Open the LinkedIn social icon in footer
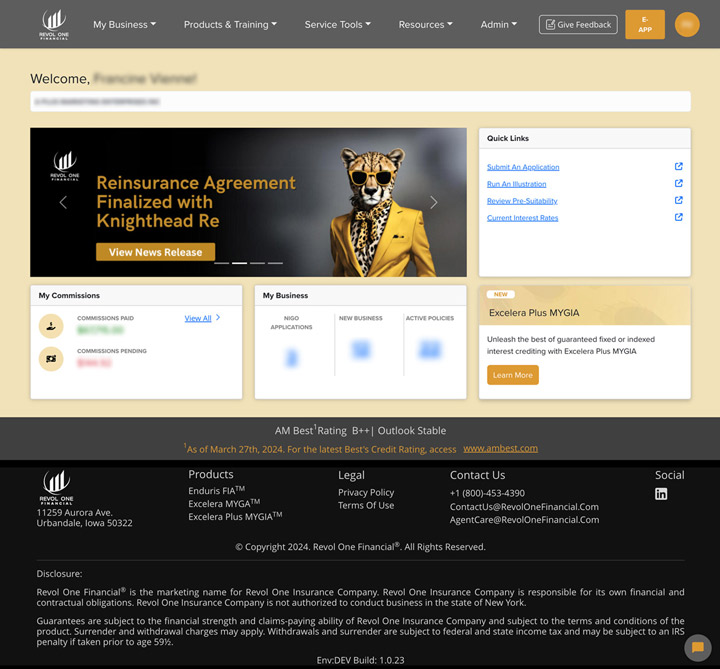720x669 pixels. (661, 494)
